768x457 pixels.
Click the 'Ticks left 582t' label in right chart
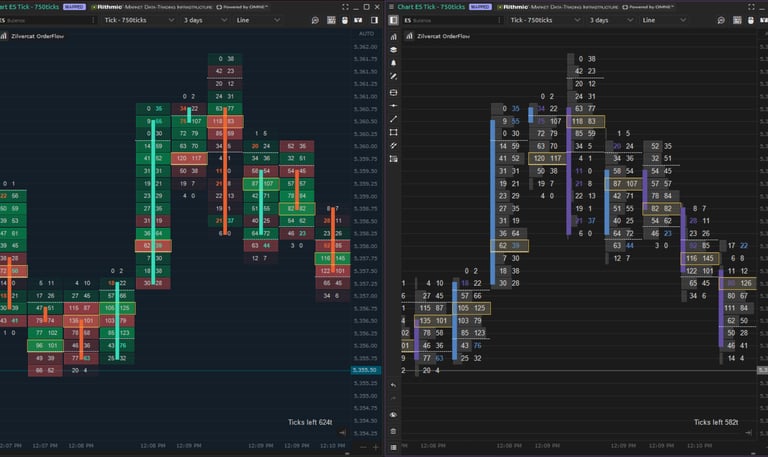coord(716,422)
